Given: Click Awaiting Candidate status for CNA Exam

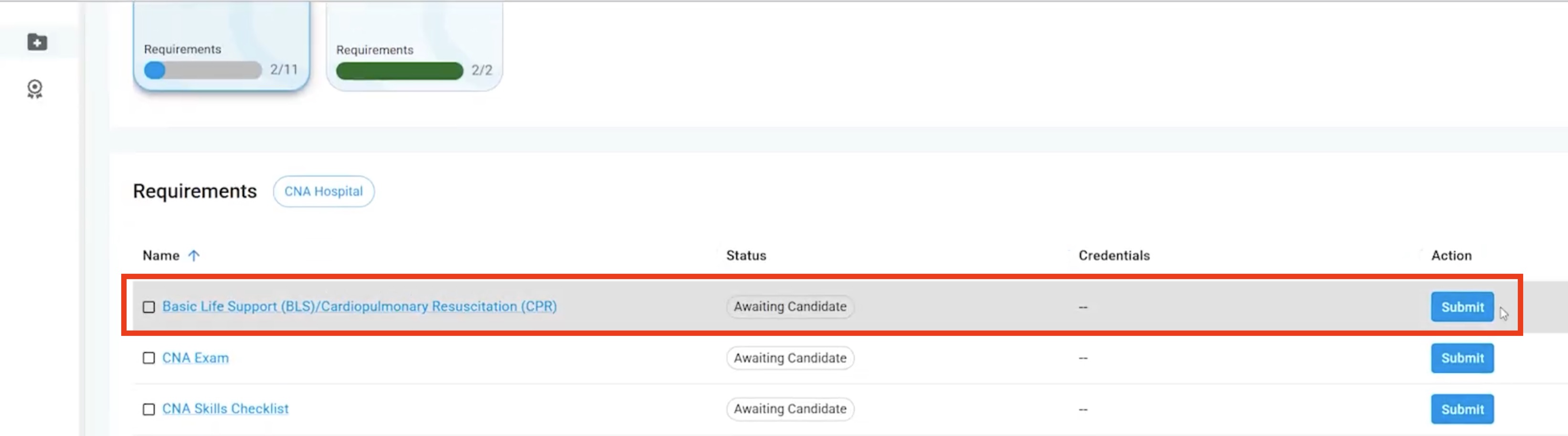Looking at the screenshot, I should point(789,358).
